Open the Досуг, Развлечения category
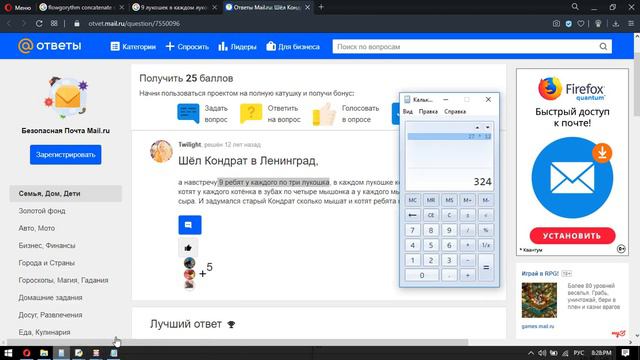The image size is (640, 360). (x=50, y=315)
